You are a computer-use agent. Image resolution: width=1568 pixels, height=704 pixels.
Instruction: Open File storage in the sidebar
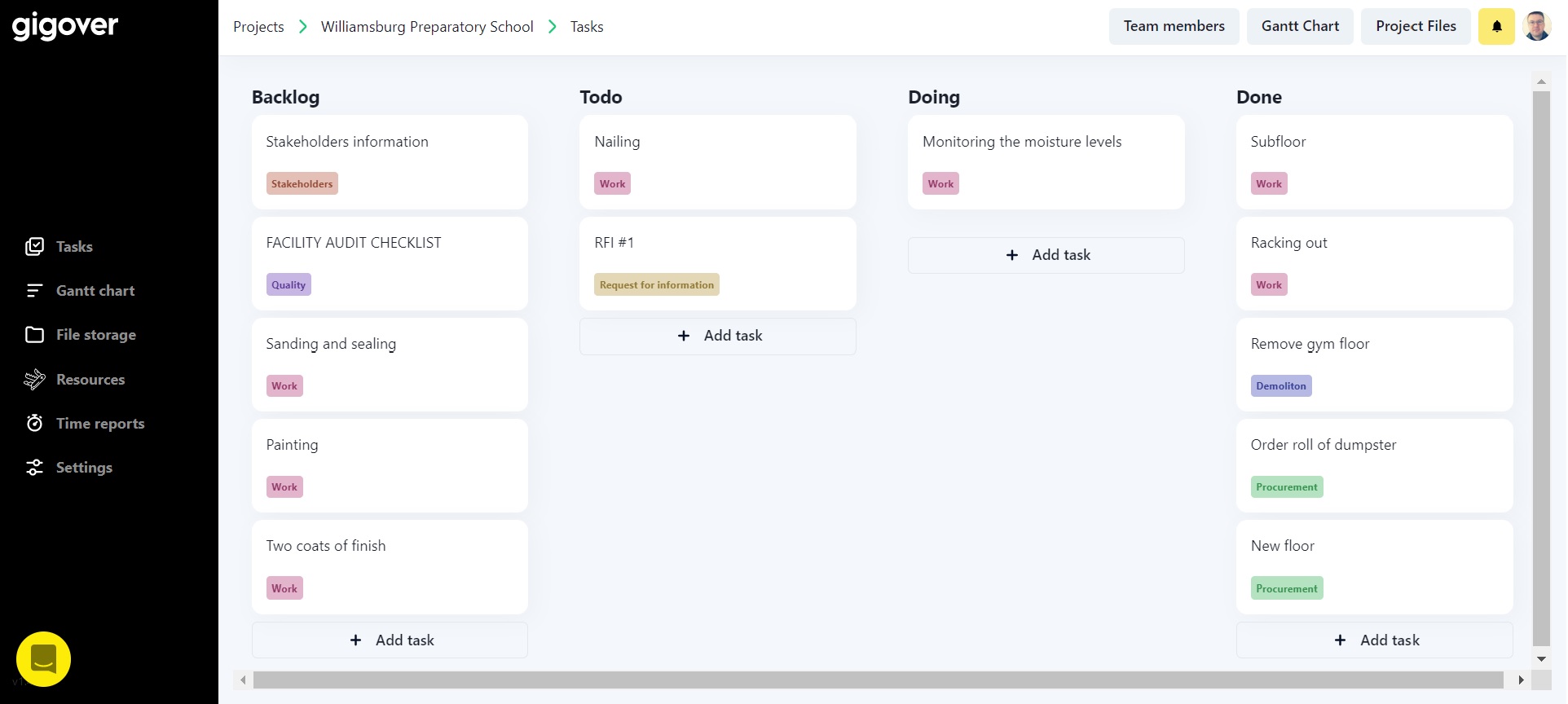point(96,335)
